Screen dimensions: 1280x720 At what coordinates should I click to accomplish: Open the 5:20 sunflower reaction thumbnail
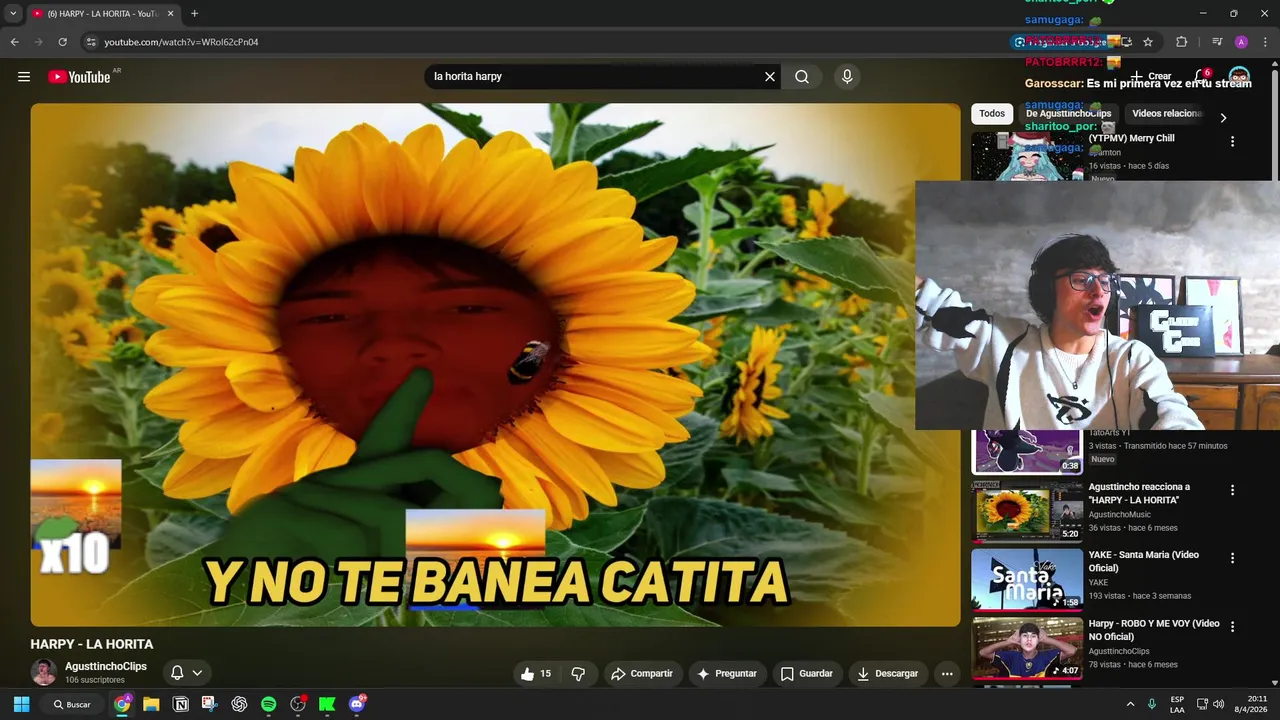(1027, 511)
